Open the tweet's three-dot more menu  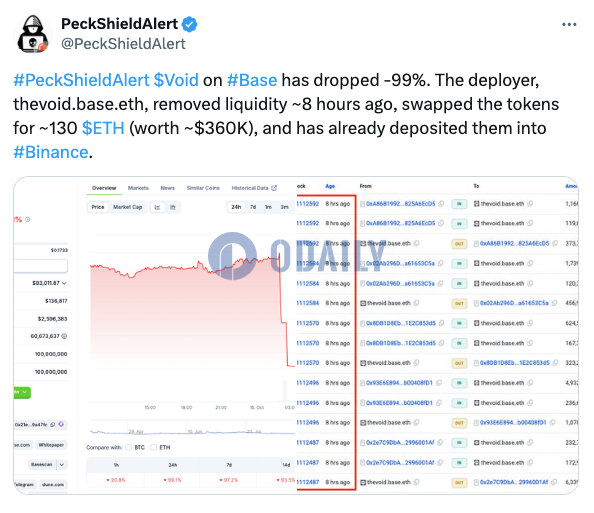pos(569,25)
